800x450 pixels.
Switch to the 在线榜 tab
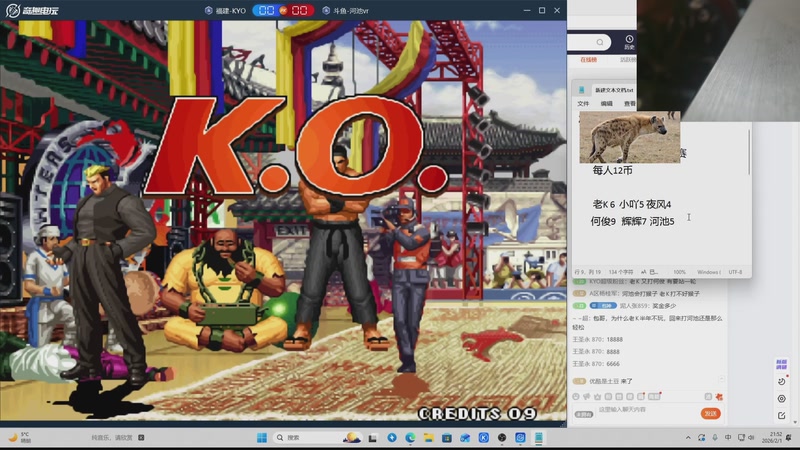coord(588,60)
